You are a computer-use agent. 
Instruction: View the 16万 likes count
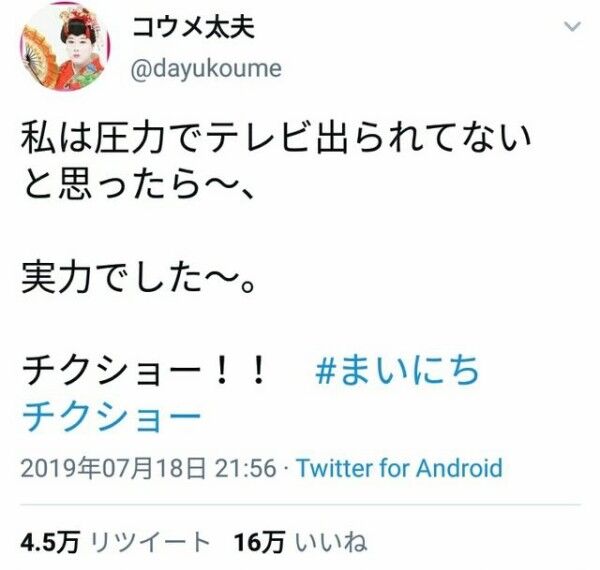(260, 542)
